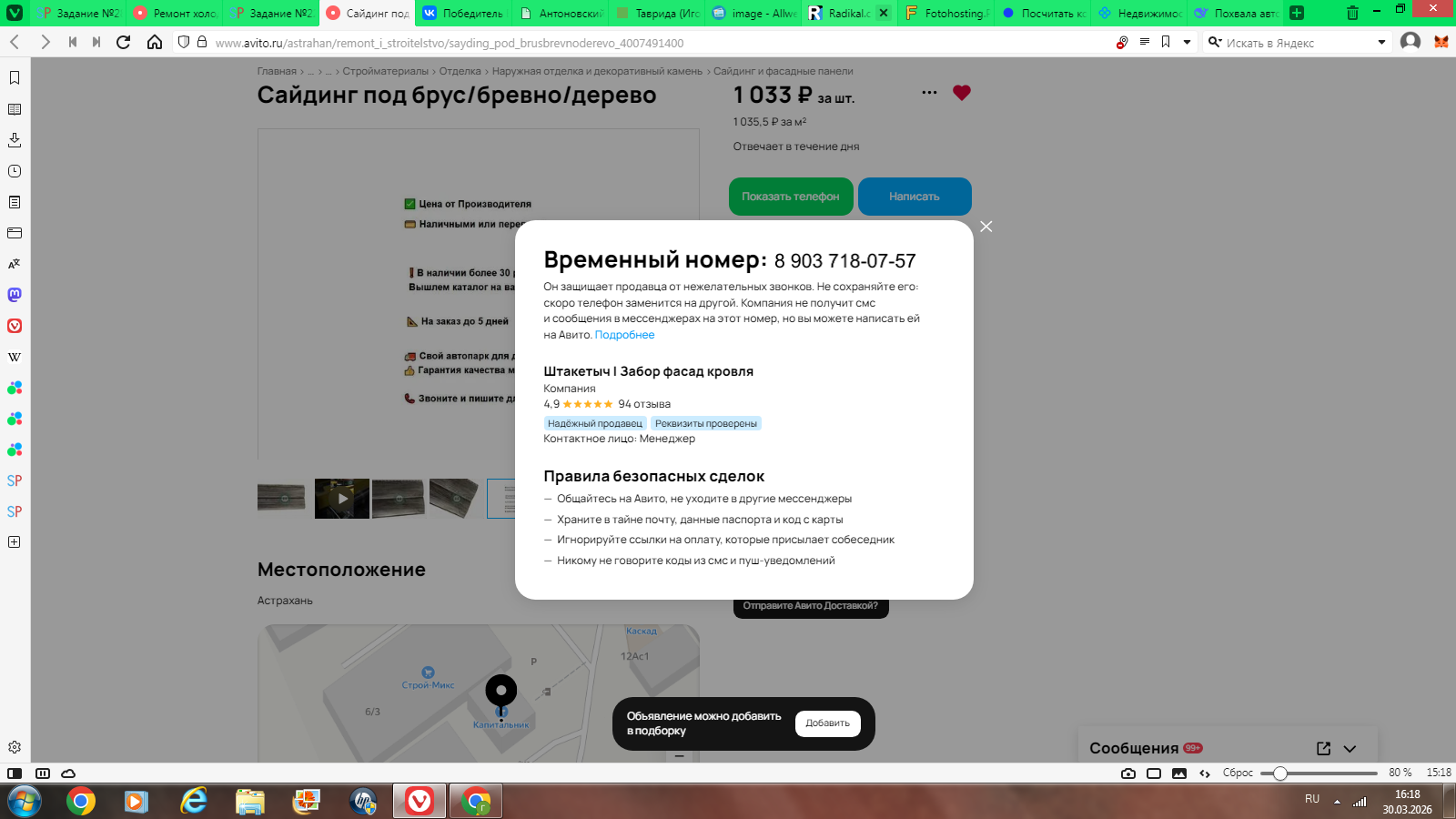Open the Notes panel

pos(15,202)
